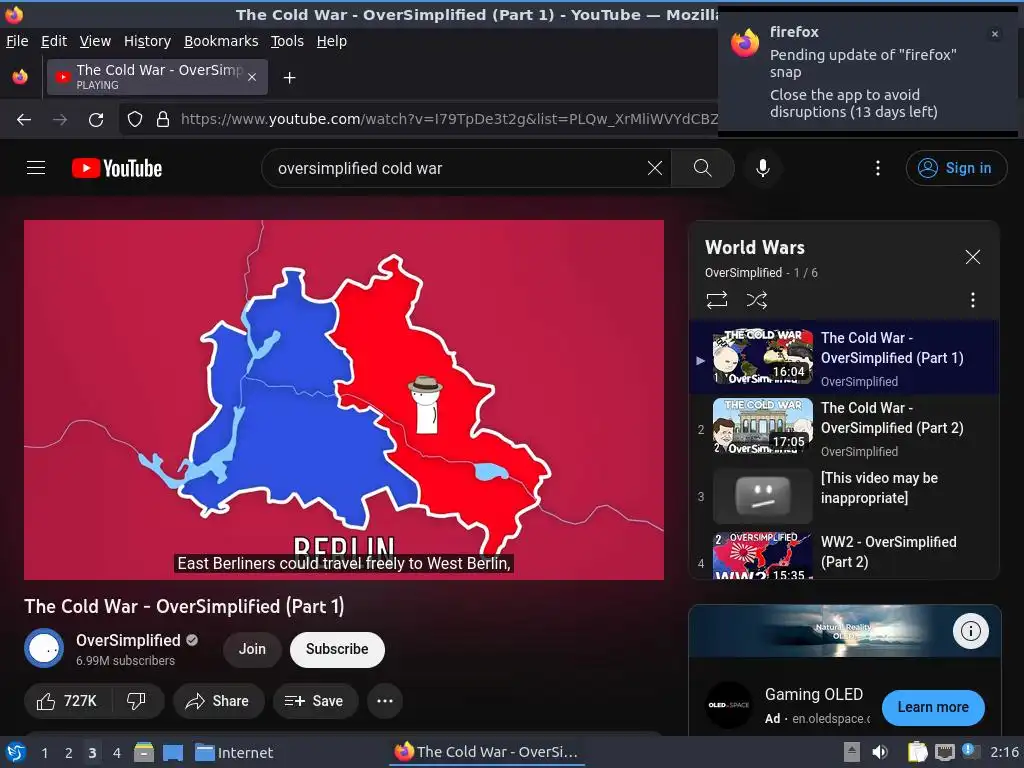Go back with the Firefox back arrow
This screenshot has height=768, width=1024.
[24, 120]
